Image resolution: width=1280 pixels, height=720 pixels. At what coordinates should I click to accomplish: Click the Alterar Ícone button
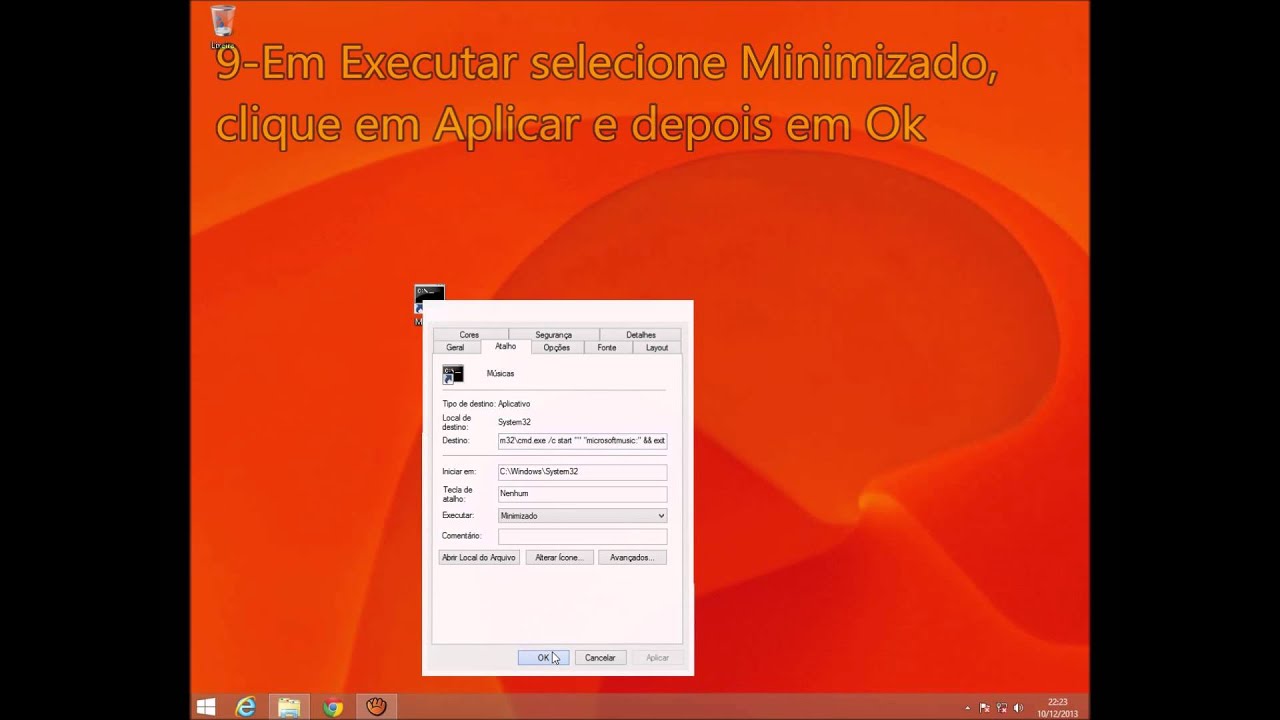558,557
